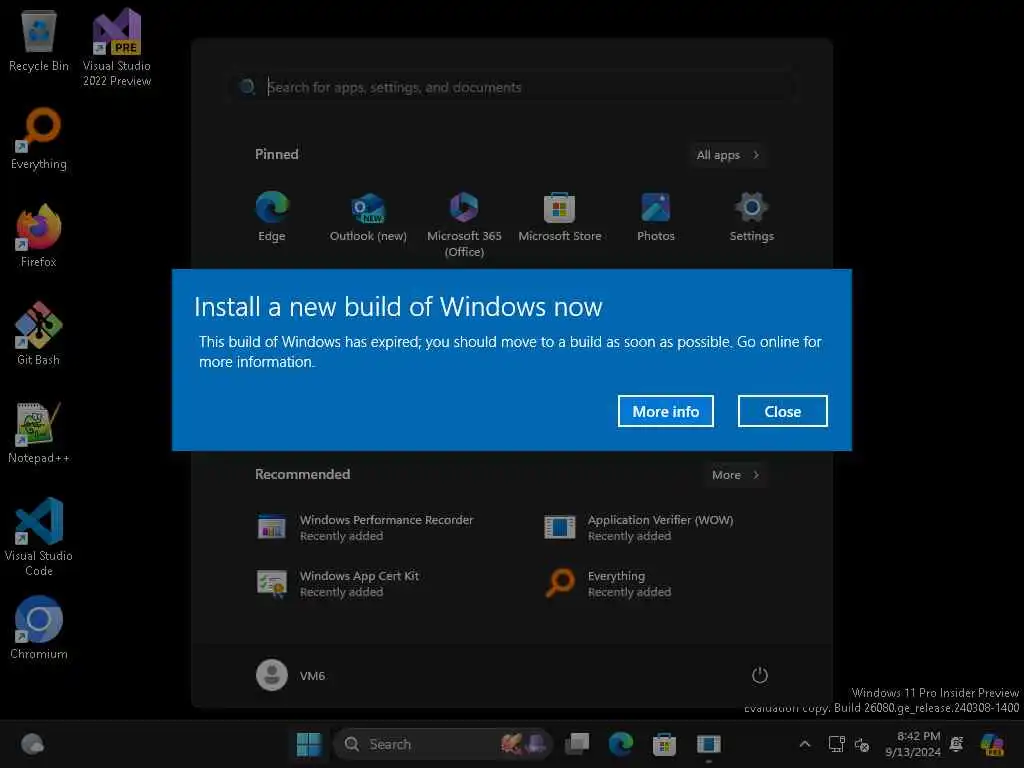Image resolution: width=1024 pixels, height=768 pixels.
Task: Open the notification bell in the tray
Action: pos(957,744)
